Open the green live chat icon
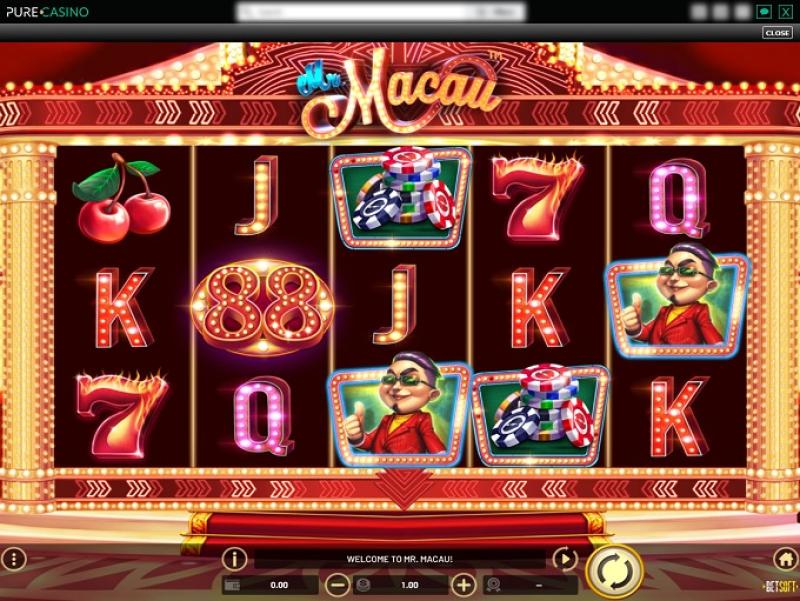This screenshot has height=601, width=800. [764, 11]
